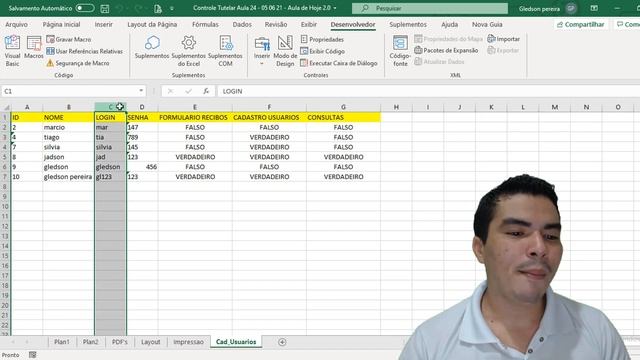Screen dimensions: 640x360
Task: Click the macro record icon in status bar
Action: 32,355
